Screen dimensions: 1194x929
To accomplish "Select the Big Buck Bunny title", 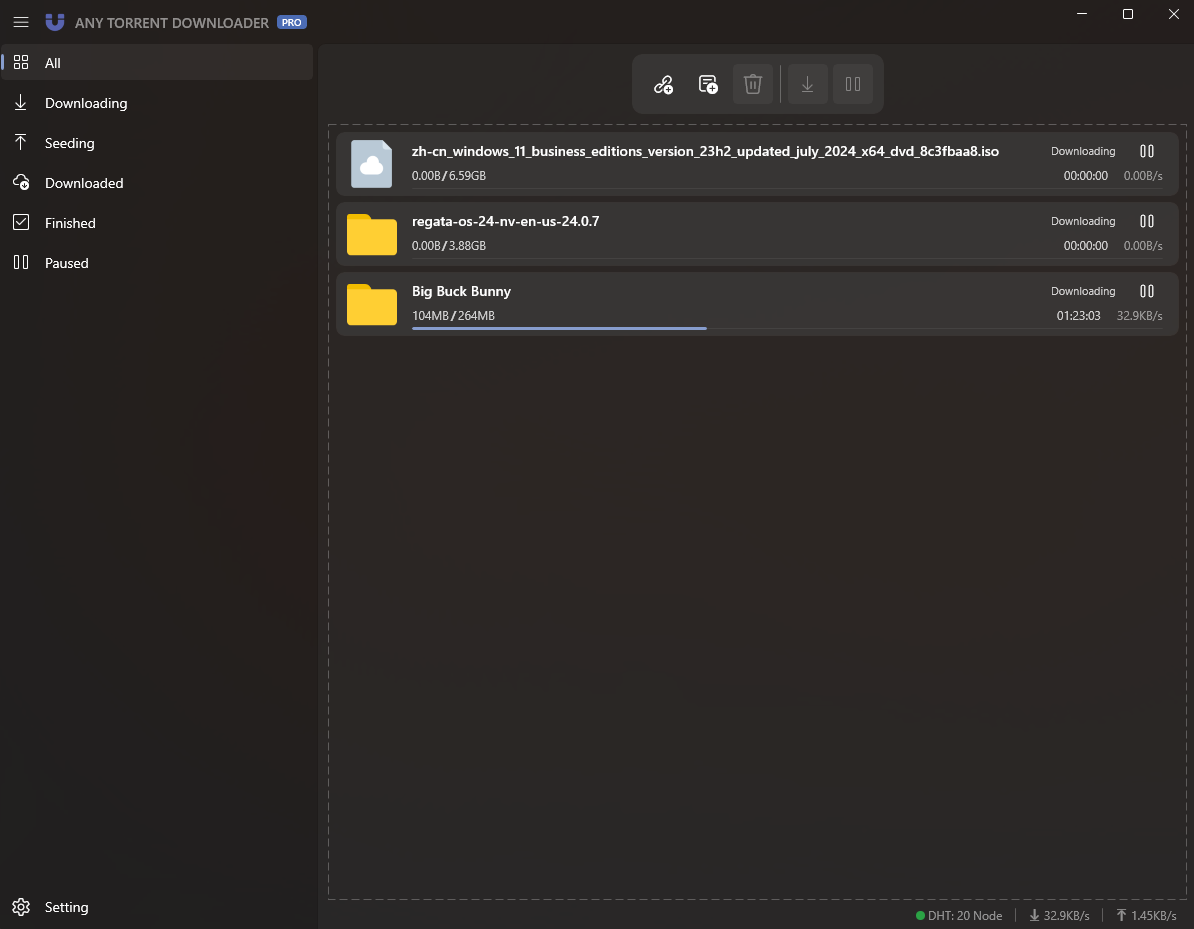I will tap(461, 291).
